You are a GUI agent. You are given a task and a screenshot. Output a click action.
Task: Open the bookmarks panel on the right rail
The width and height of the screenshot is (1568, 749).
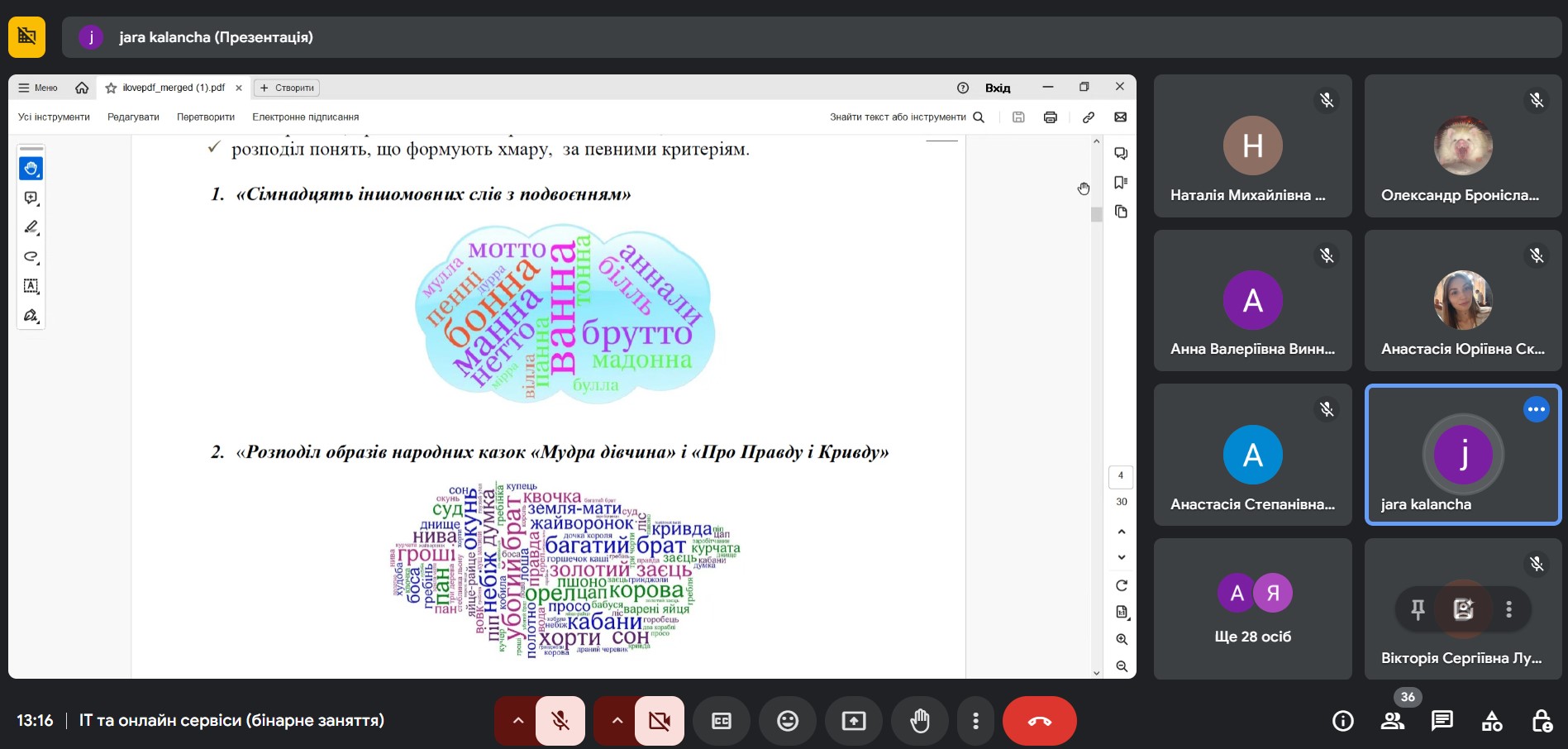click(1121, 183)
